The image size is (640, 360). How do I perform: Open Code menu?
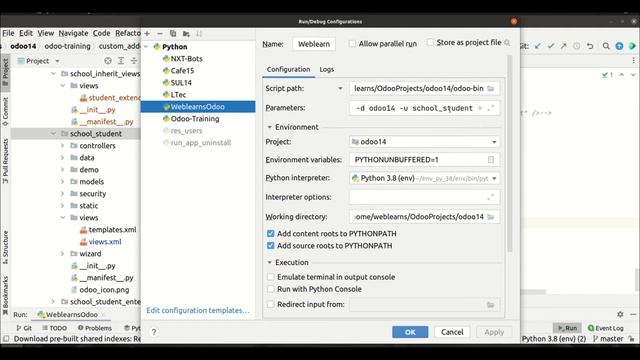click(x=101, y=33)
